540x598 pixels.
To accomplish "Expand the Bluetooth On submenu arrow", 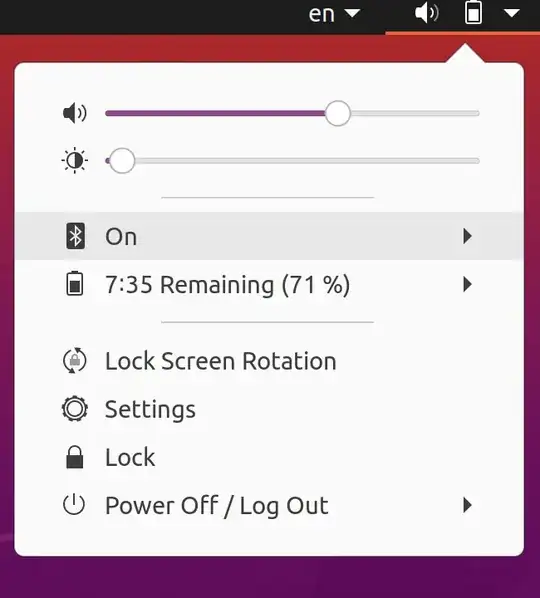I will click(467, 236).
